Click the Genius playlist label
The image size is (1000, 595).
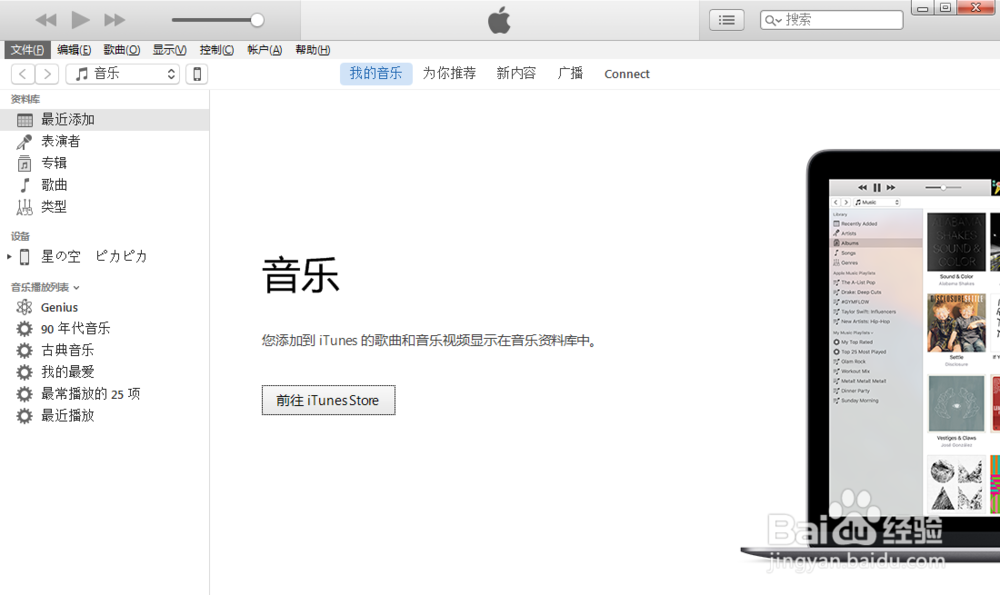(x=59, y=307)
